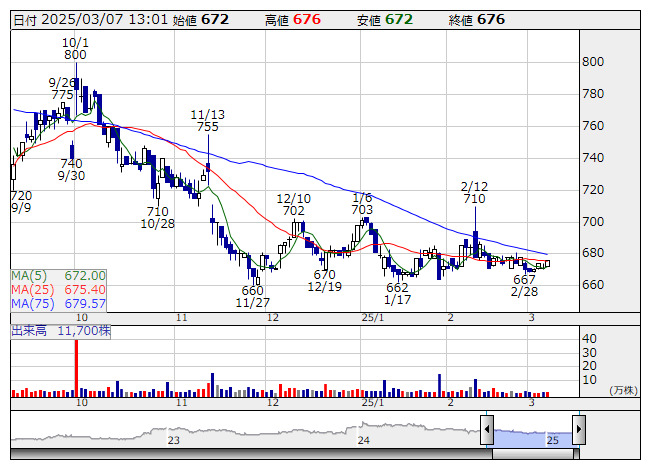Click the MA(75) 679.57 legend entry
This screenshot has width=653, height=470.
58,304
